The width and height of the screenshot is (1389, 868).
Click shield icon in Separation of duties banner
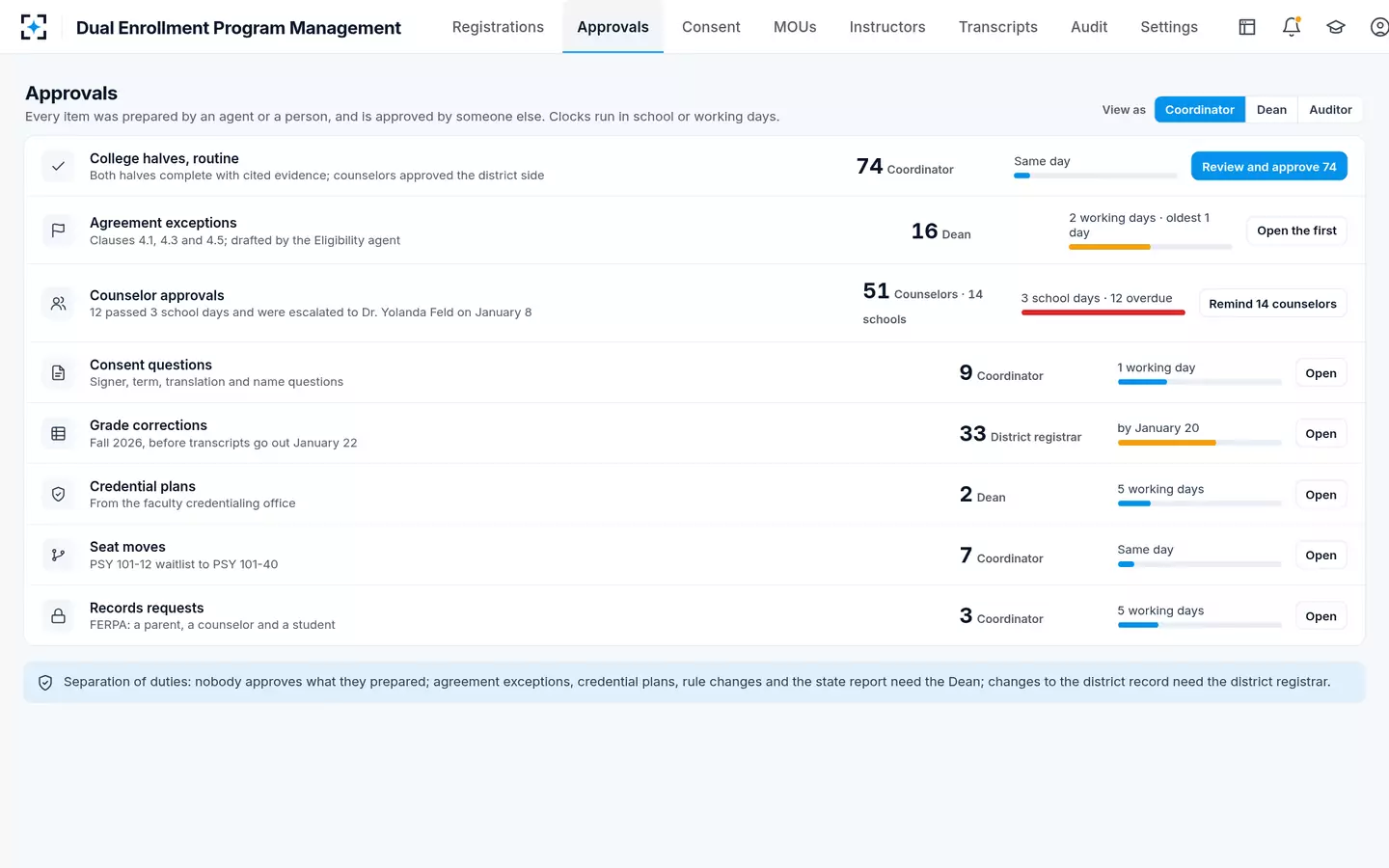tap(45, 683)
